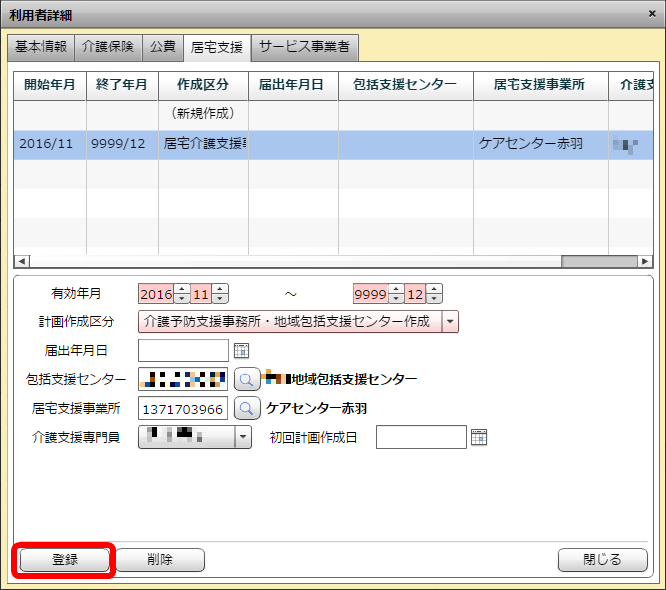Open the サービス事業者 tab

(x=304, y=47)
